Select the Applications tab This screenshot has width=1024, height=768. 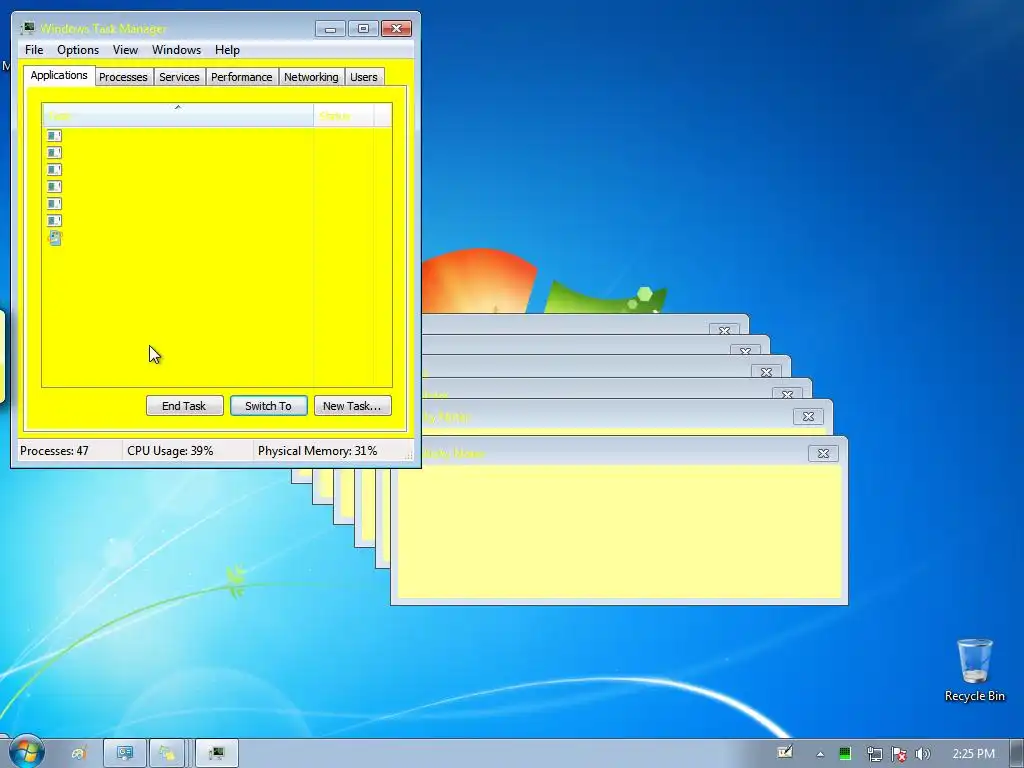(59, 75)
